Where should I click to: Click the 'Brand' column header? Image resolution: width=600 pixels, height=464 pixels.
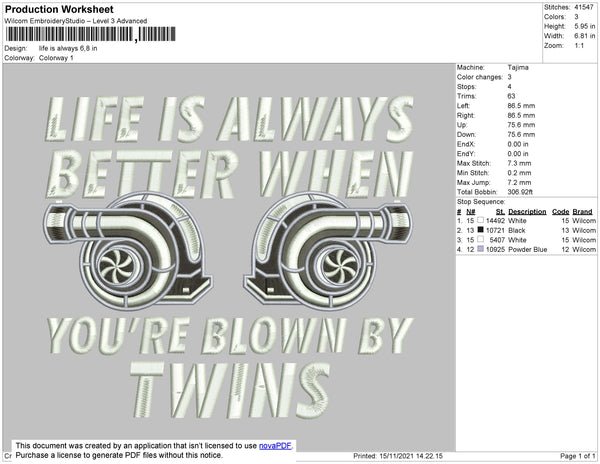tap(582, 212)
